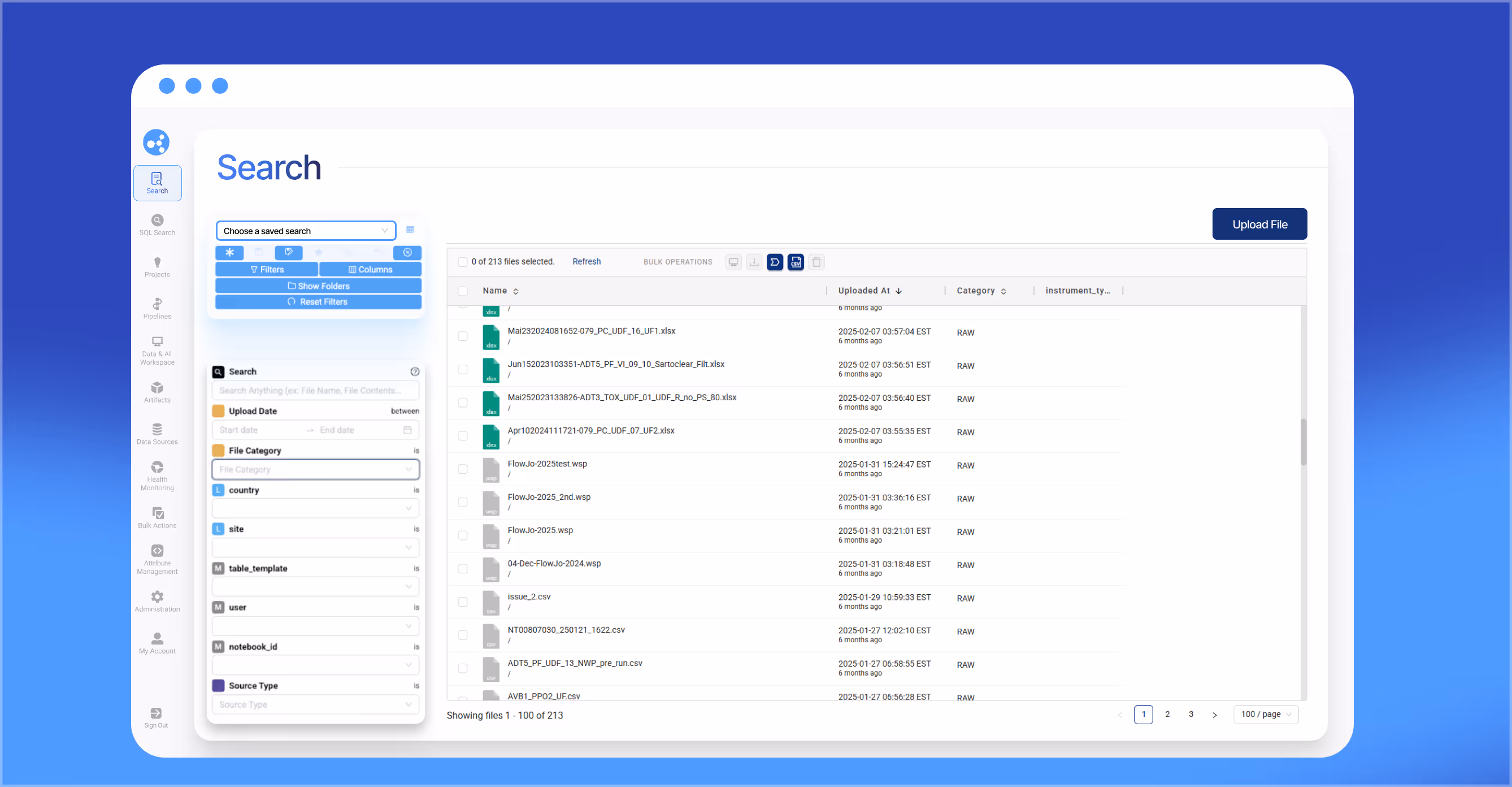Click next page arrow in pagination
1512x787 pixels.
[1214, 715]
